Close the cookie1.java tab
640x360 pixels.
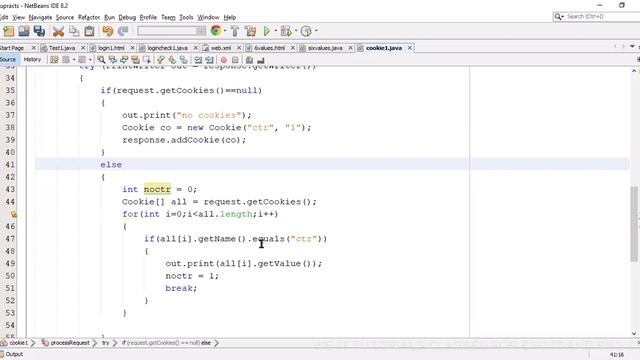[409, 48]
